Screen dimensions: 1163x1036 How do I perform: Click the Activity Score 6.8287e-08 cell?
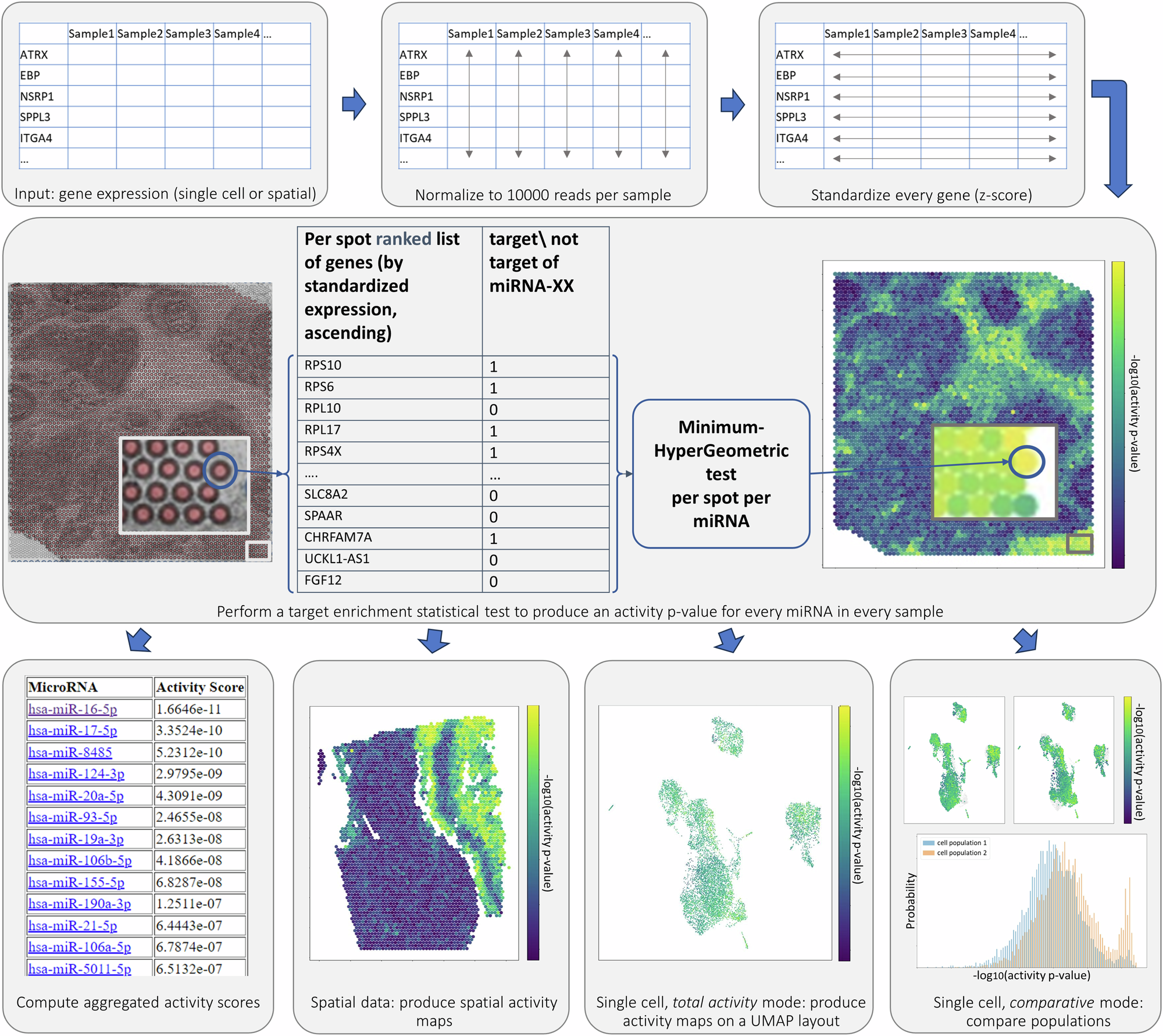(x=200, y=882)
